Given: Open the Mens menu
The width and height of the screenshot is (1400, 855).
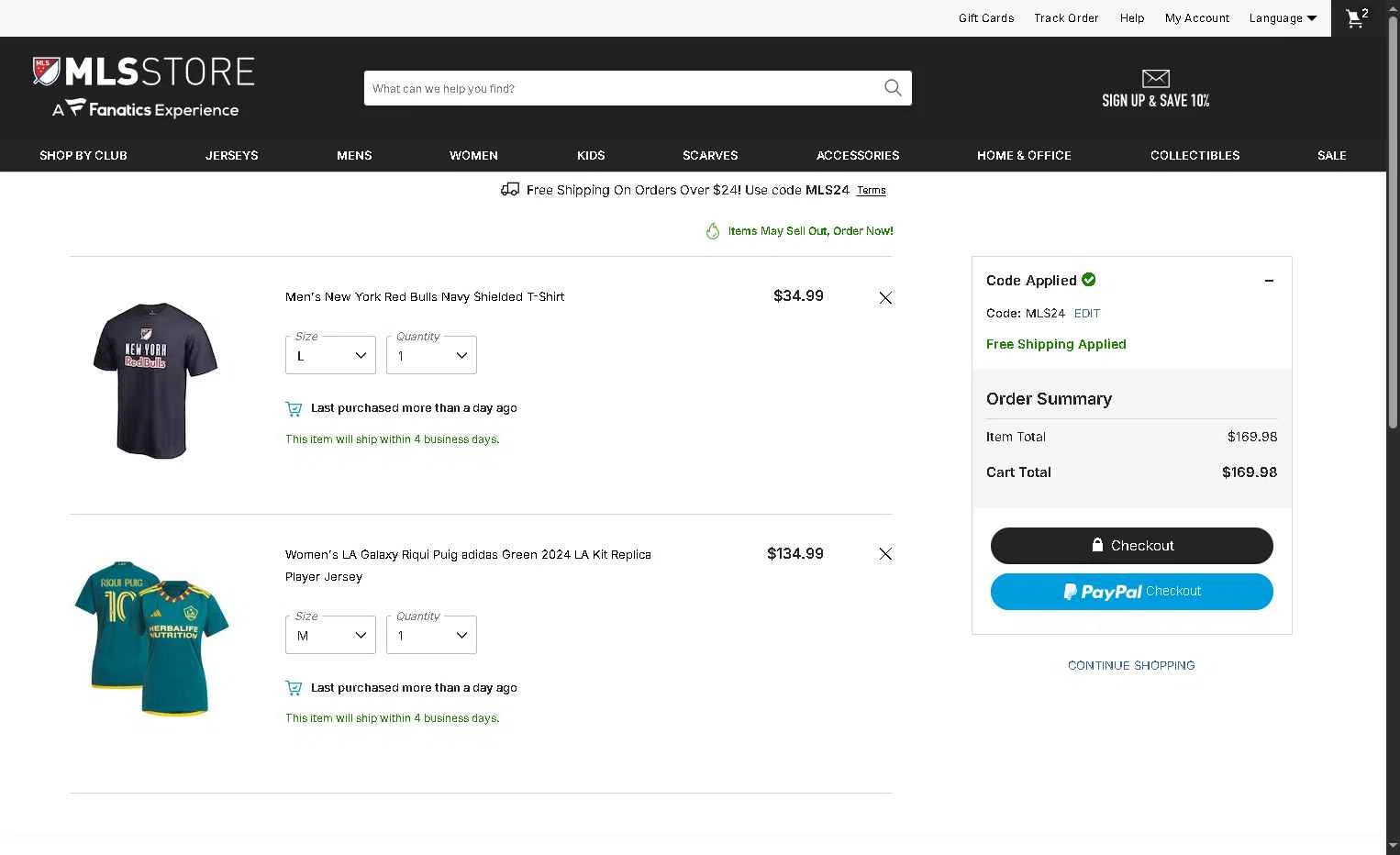Looking at the screenshot, I should [x=354, y=155].
